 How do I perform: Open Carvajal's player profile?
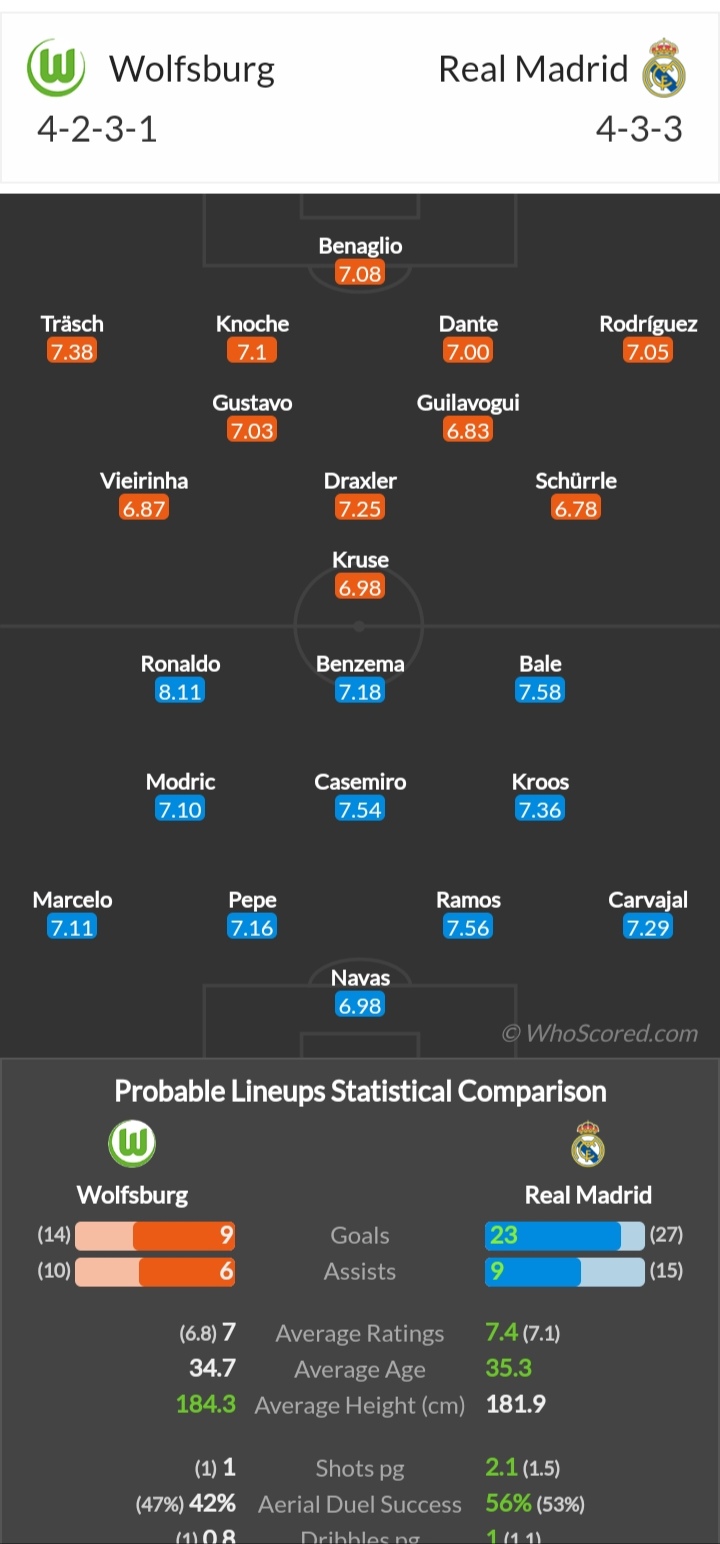click(x=648, y=900)
